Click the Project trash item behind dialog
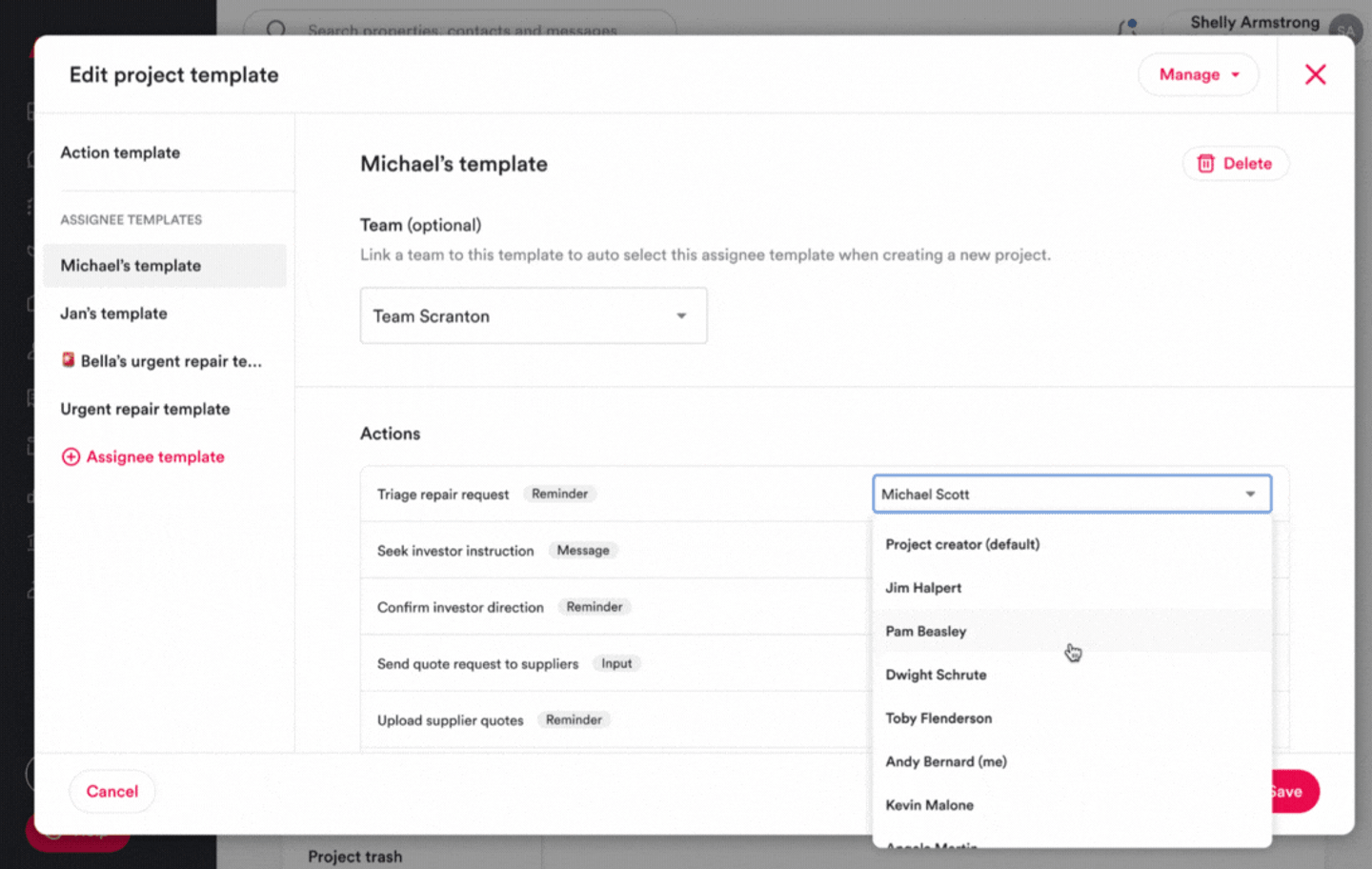Image resolution: width=1372 pixels, height=869 pixels. point(354,857)
